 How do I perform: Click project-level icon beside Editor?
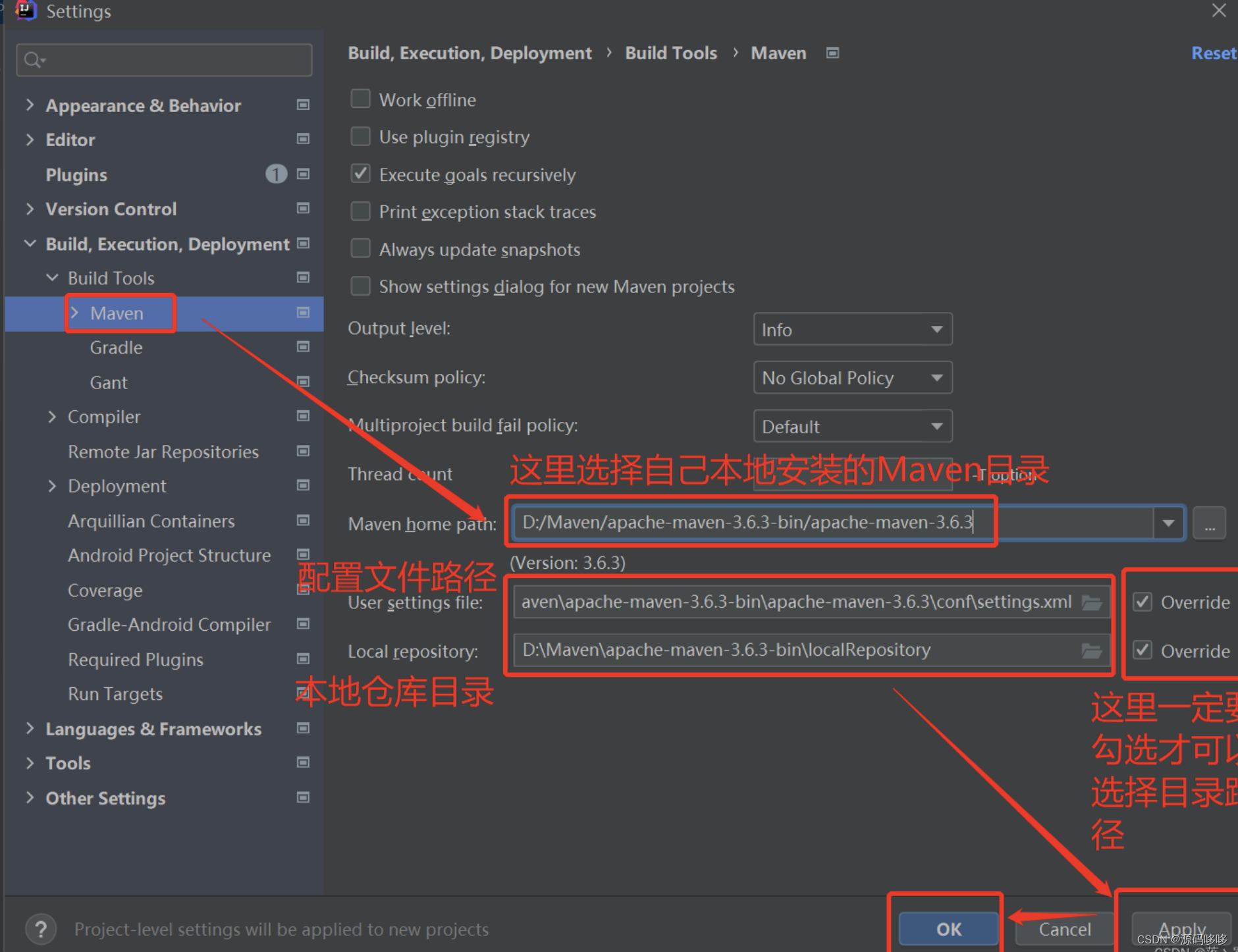point(303,139)
